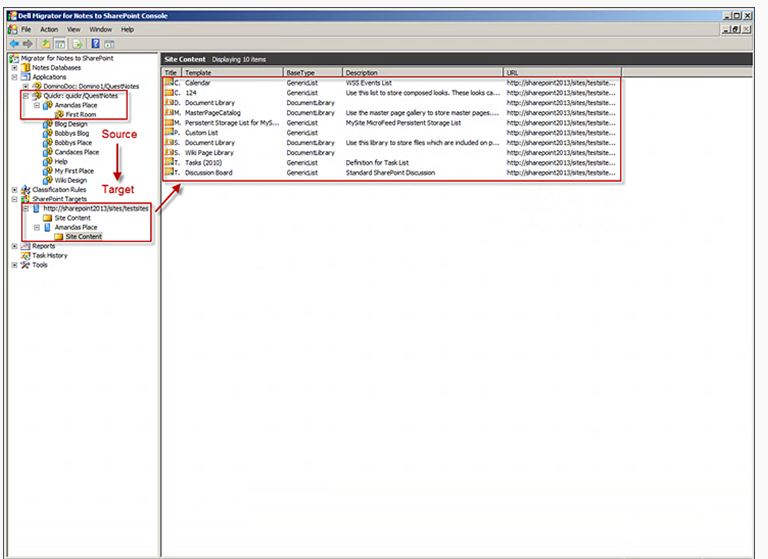The image size is (768, 559).
Task: Click the Classification Rules node icon
Action: [26, 190]
